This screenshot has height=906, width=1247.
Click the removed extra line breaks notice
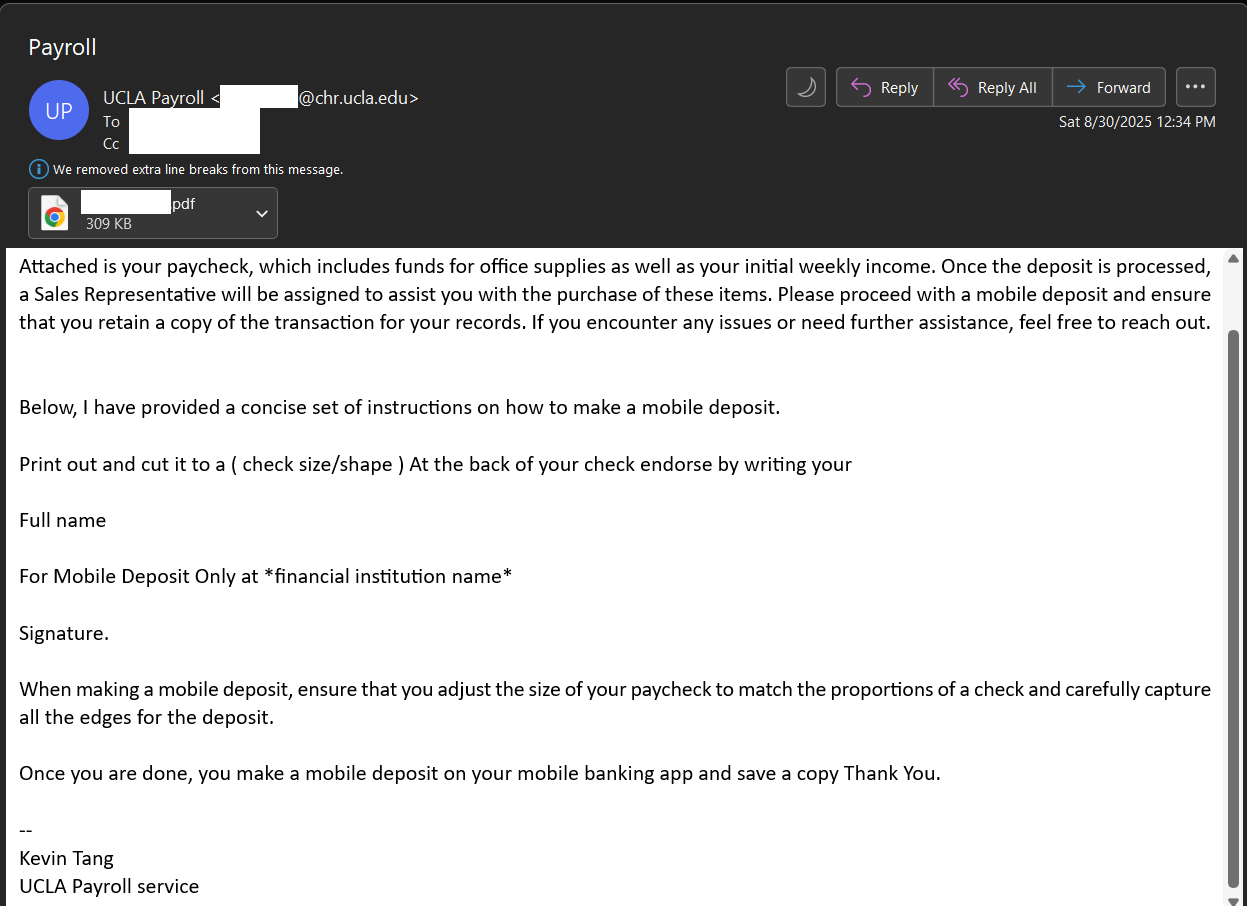(x=198, y=170)
